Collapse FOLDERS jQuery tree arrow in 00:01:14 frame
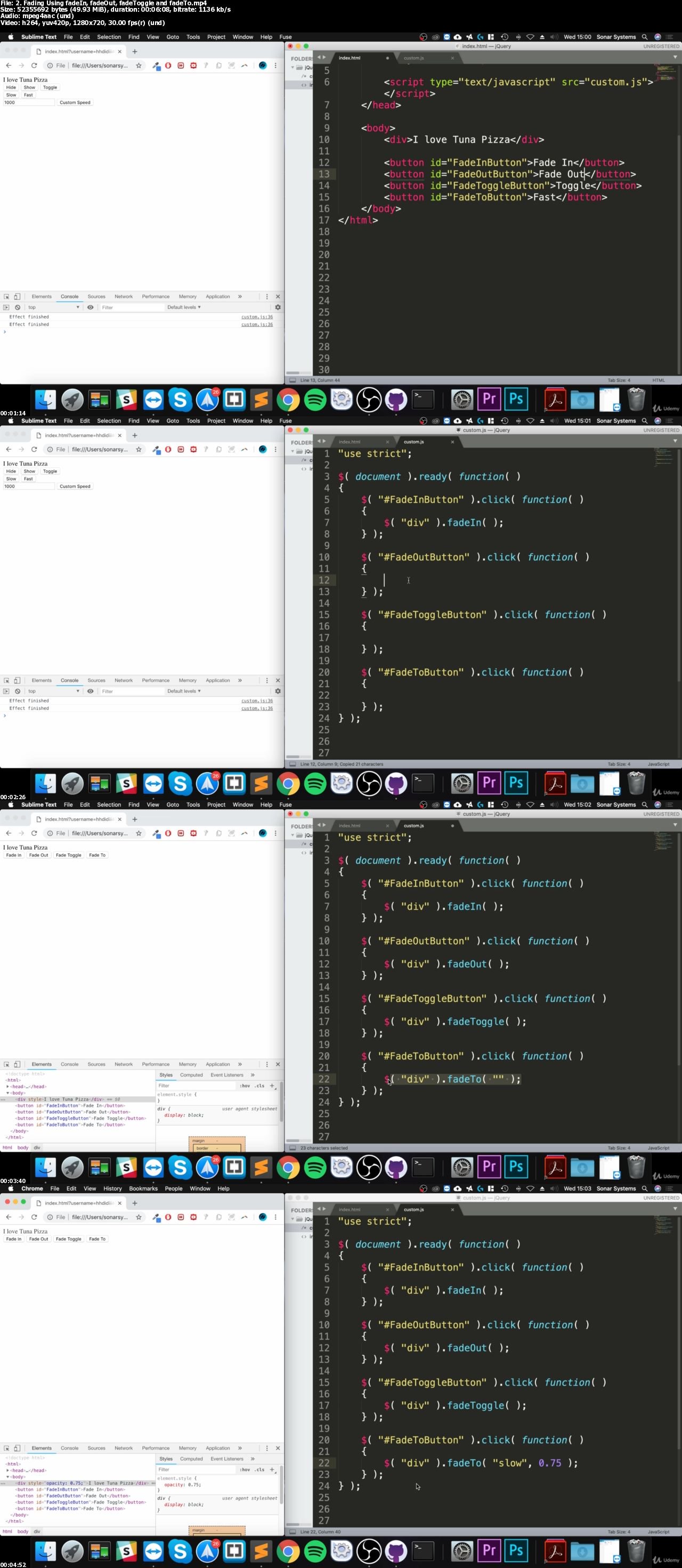 coord(293,68)
